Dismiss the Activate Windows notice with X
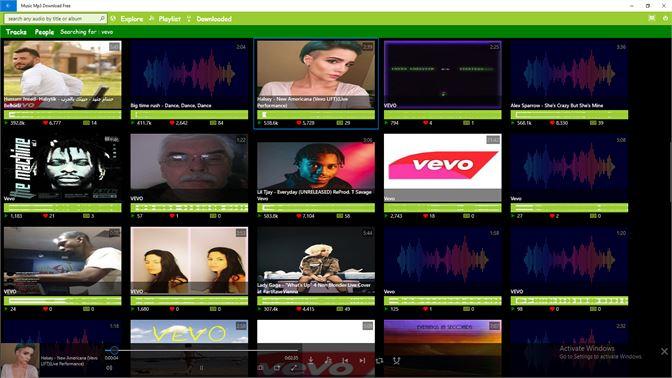The width and height of the screenshot is (672, 378). [664, 351]
